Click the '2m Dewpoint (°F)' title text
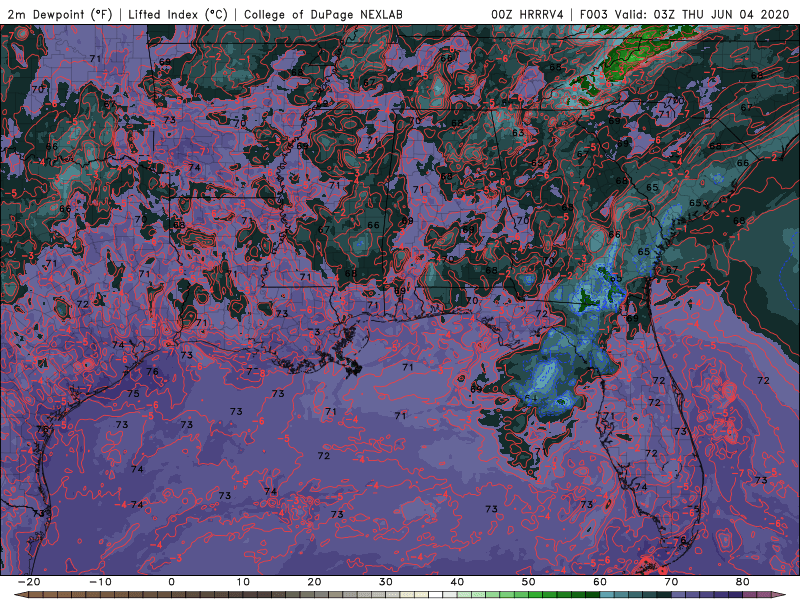This screenshot has width=800, height=600. [x=60, y=14]
